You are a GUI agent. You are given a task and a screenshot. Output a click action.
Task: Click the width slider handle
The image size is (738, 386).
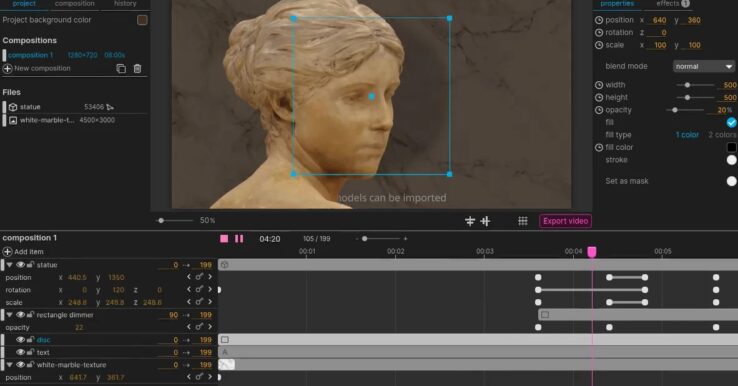[687, 85]
